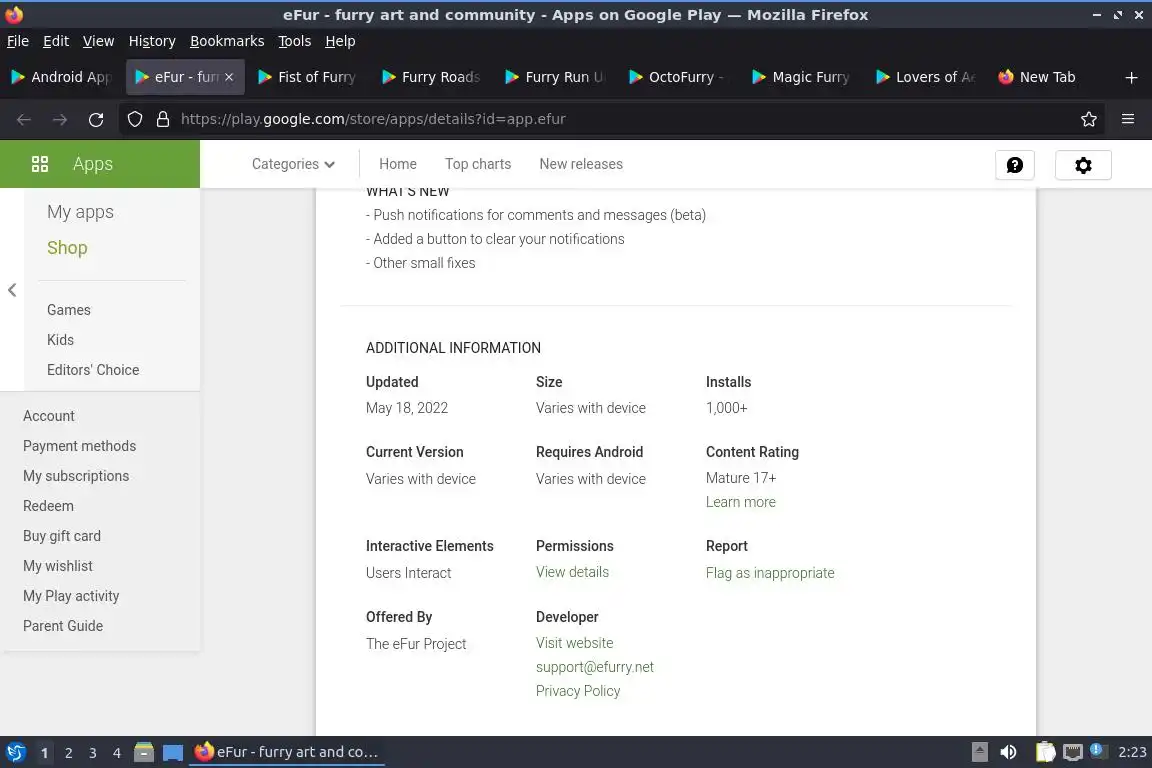Screen dimensions: 1152x768
Task: Click Visit website under Developer
Action: click(575, 643)
